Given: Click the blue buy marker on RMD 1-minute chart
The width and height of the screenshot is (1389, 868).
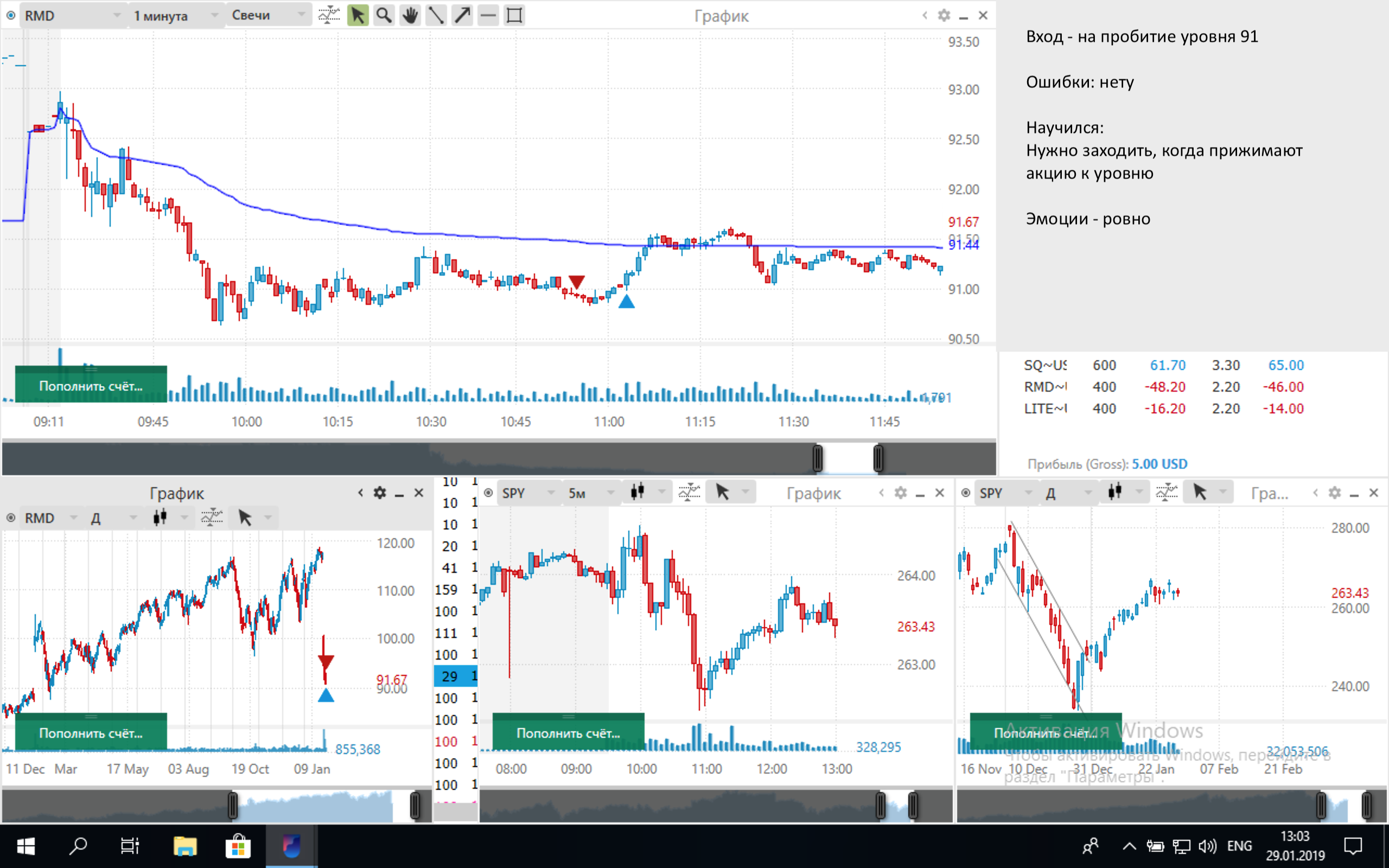Looking at the screenshot, I should coord(627,301).
